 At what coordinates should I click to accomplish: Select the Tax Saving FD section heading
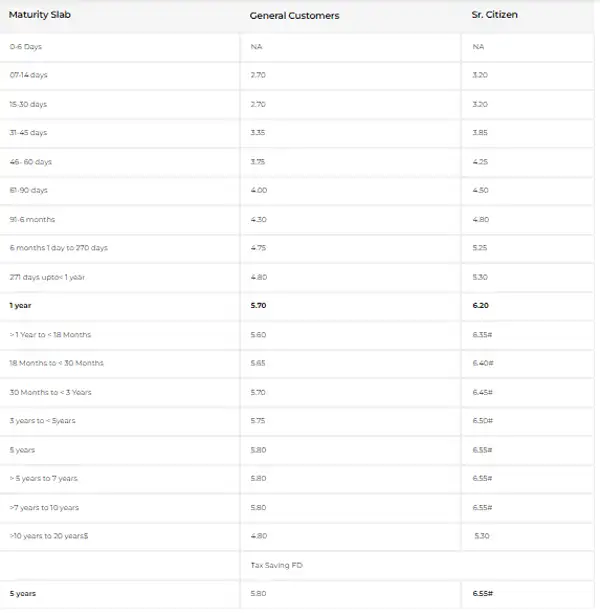(277, 565)
